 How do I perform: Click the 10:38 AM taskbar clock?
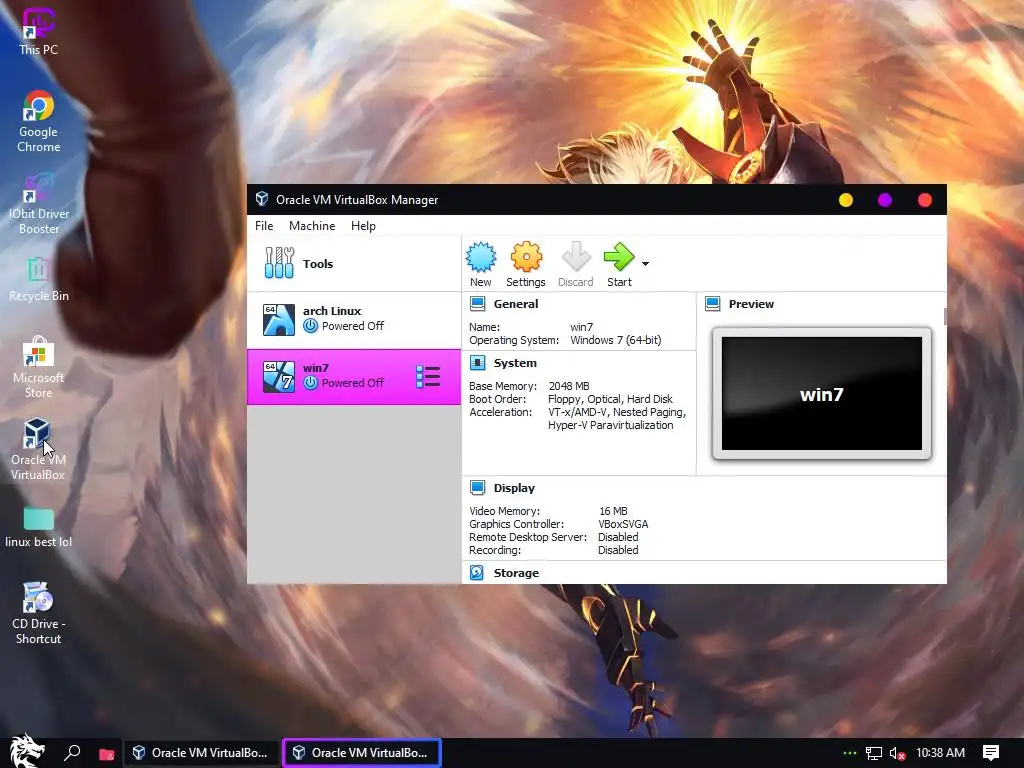click(x=940, y=753)
